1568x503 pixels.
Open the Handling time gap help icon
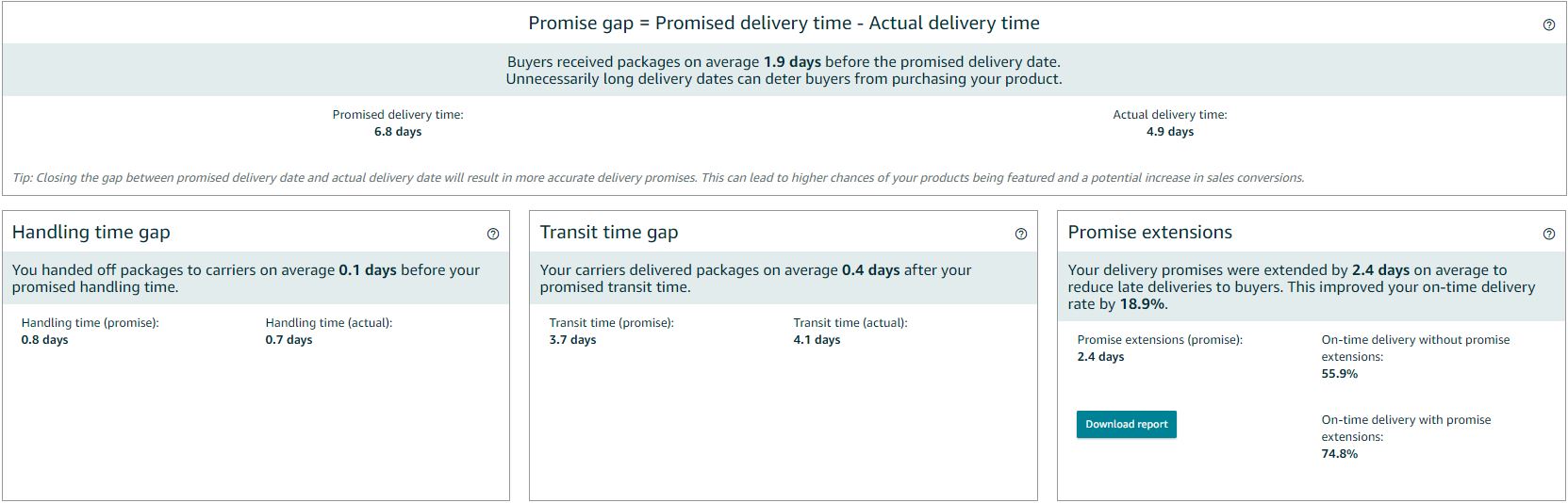492,234
